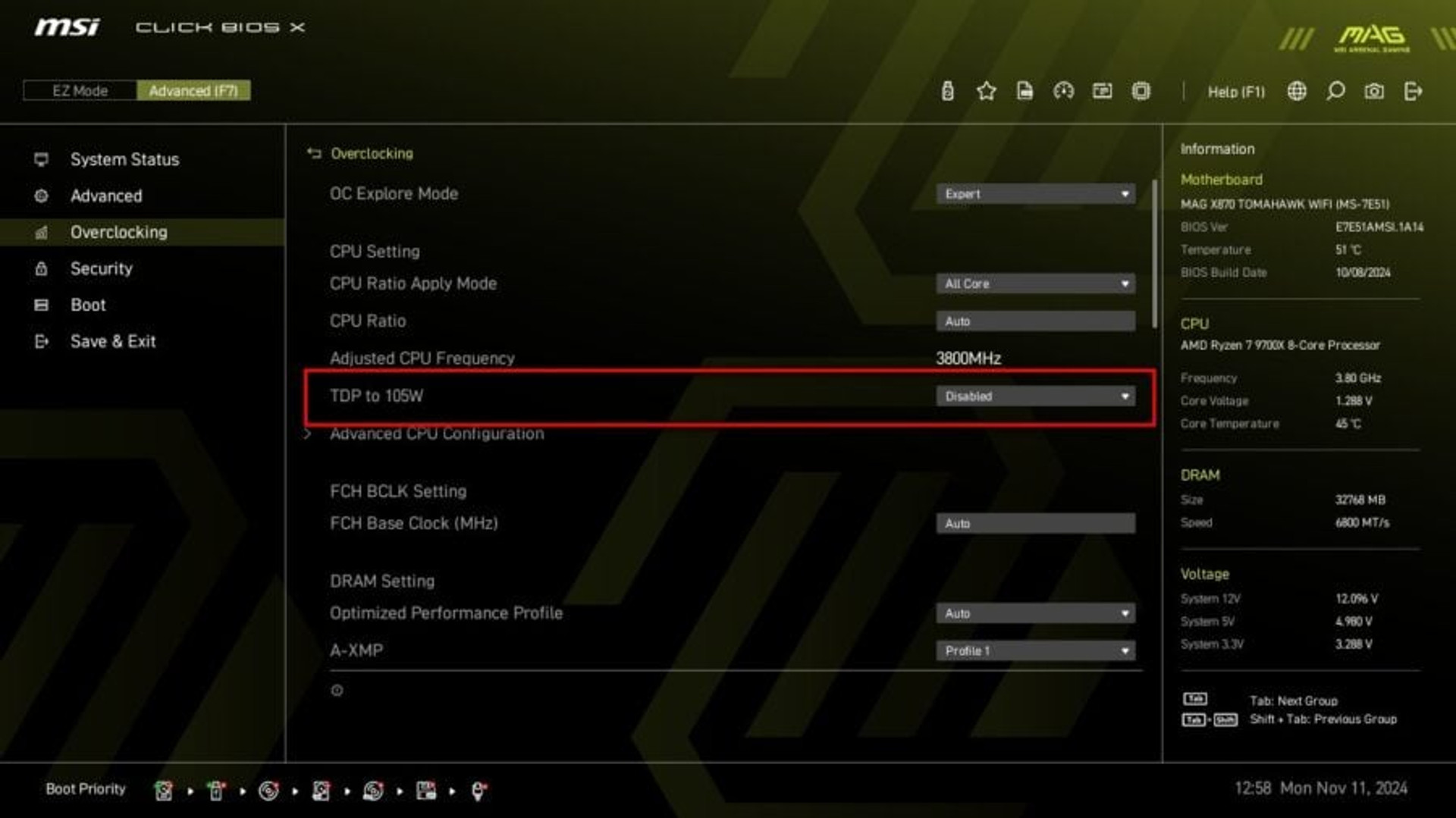The width and height of the screenshot is (1456, 818).
Task: Select the sixth boot priority floppy icon
Action: coord(426,791)
